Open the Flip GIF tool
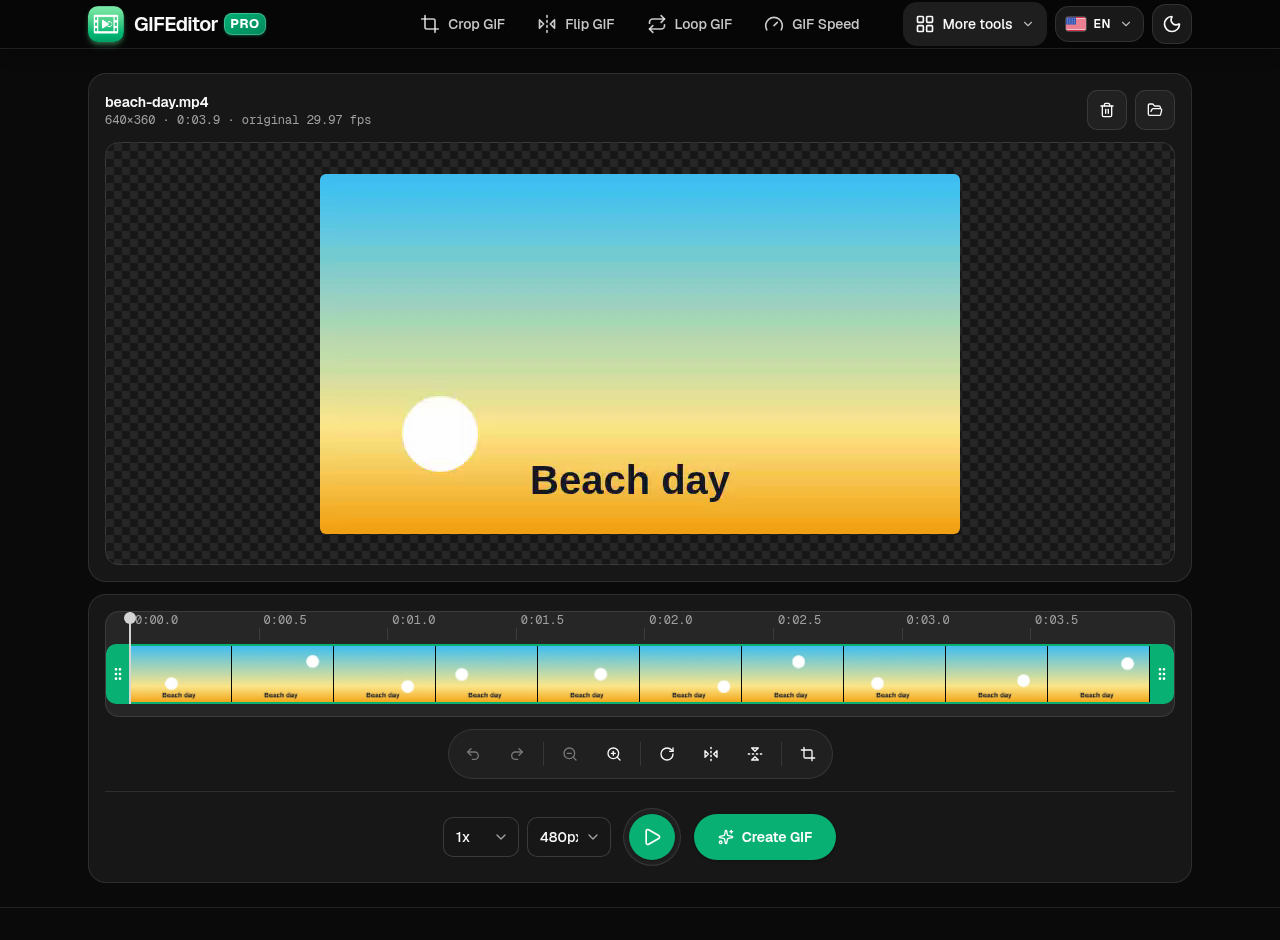 576,24
